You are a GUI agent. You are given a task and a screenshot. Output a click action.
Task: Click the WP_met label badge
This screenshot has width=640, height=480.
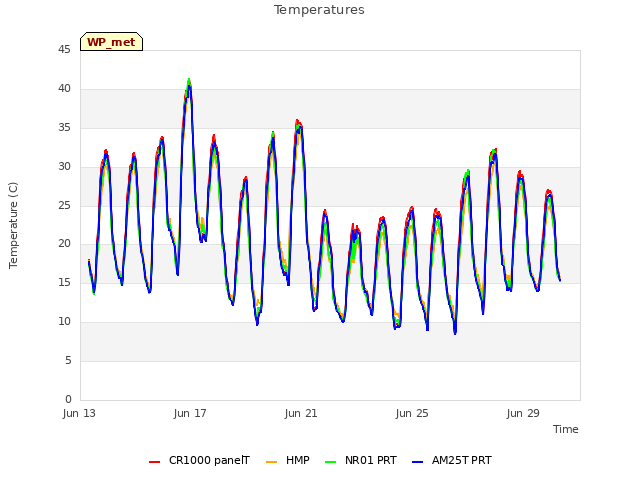click(x=111, y=42)
